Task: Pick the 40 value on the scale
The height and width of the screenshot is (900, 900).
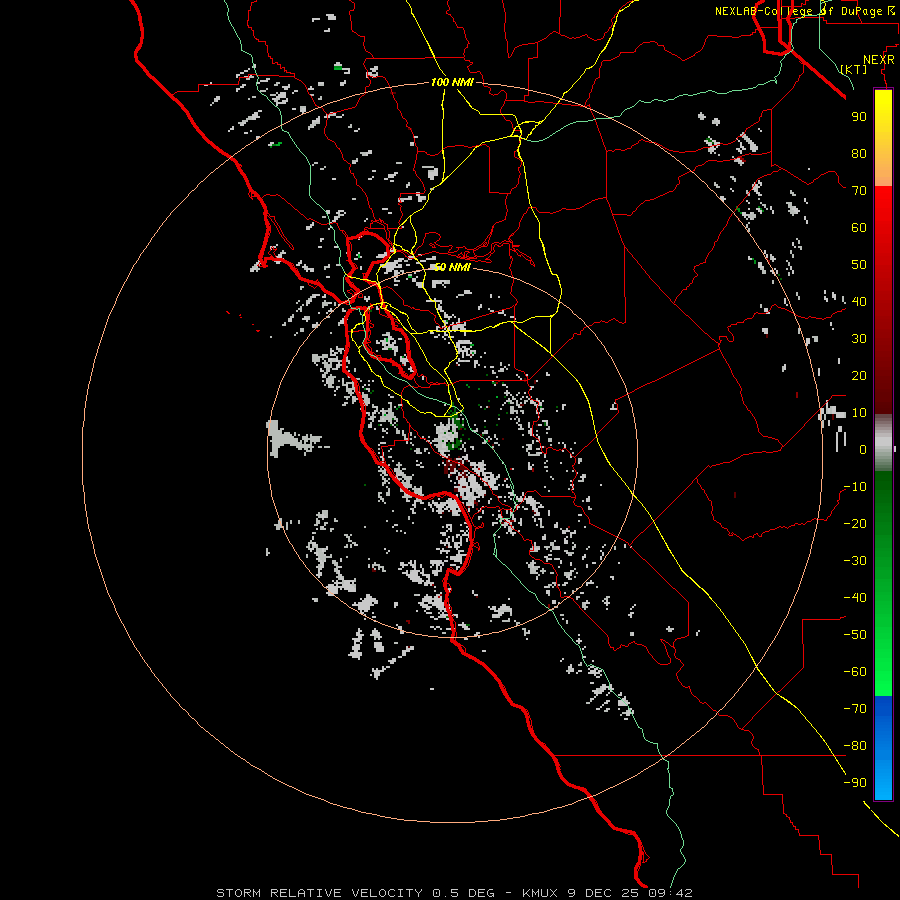Action: coord(859,302)
